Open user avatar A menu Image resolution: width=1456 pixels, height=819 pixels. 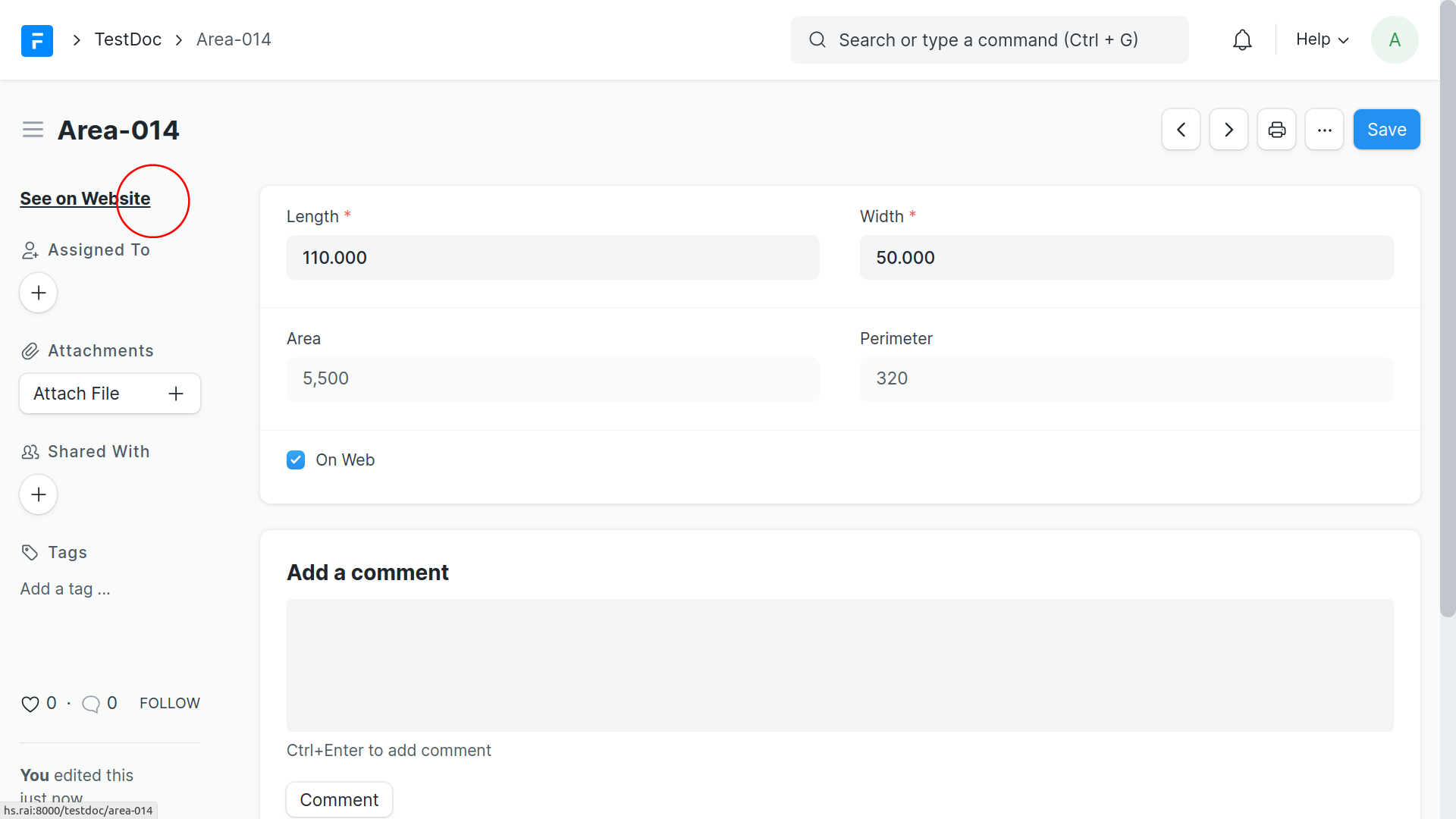[1394, 40]
